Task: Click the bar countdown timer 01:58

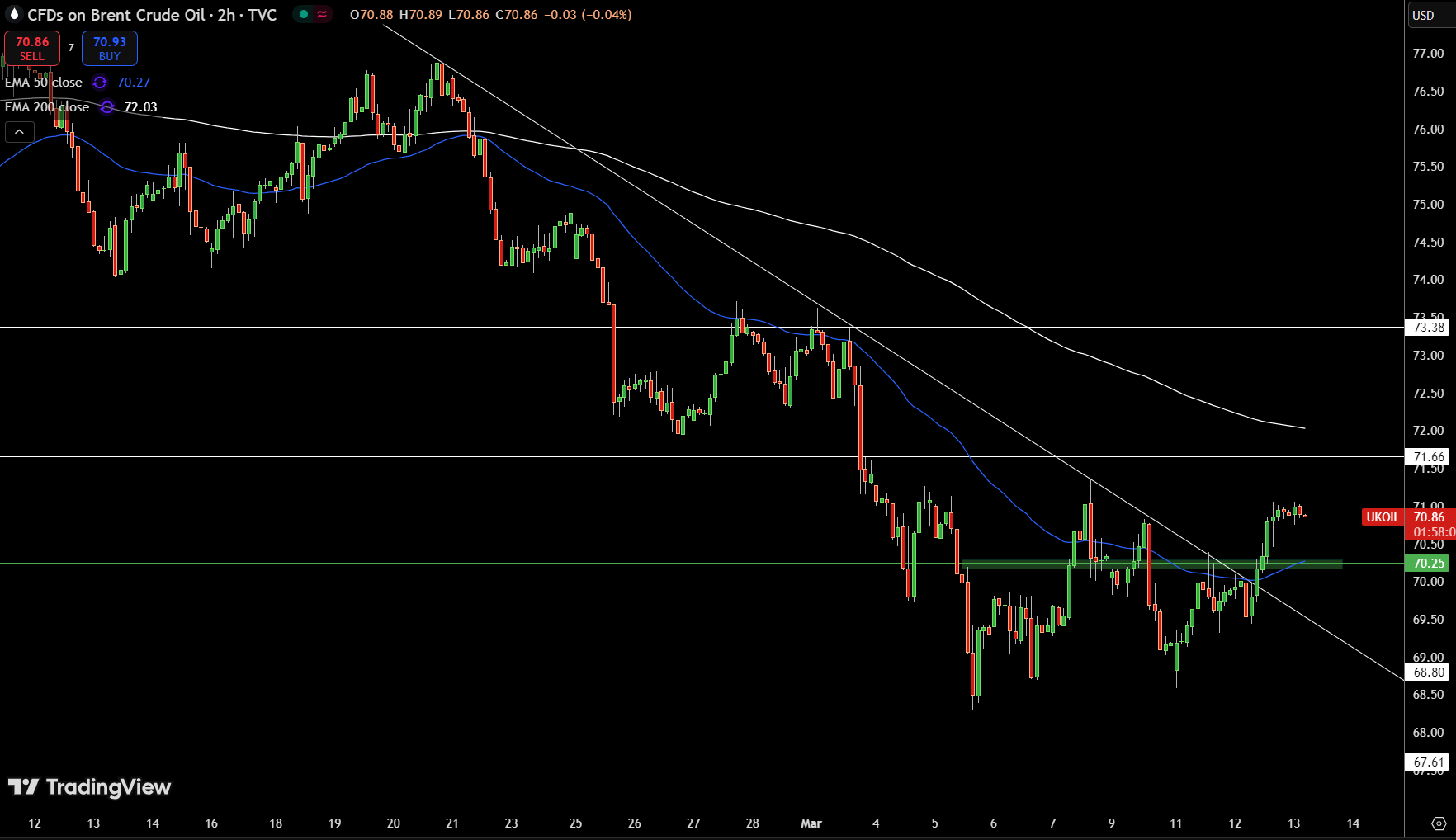Action: point(1434,532)
